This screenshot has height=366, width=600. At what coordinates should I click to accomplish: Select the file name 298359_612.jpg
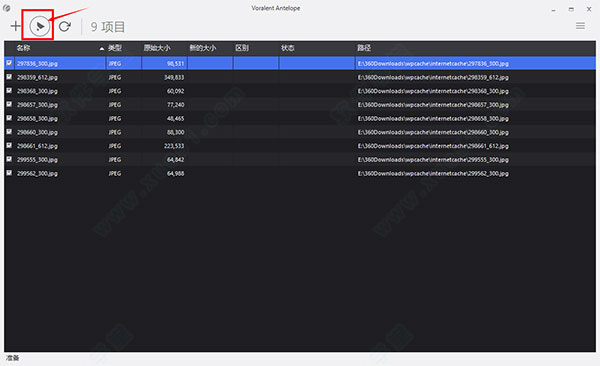pos(37,77)
